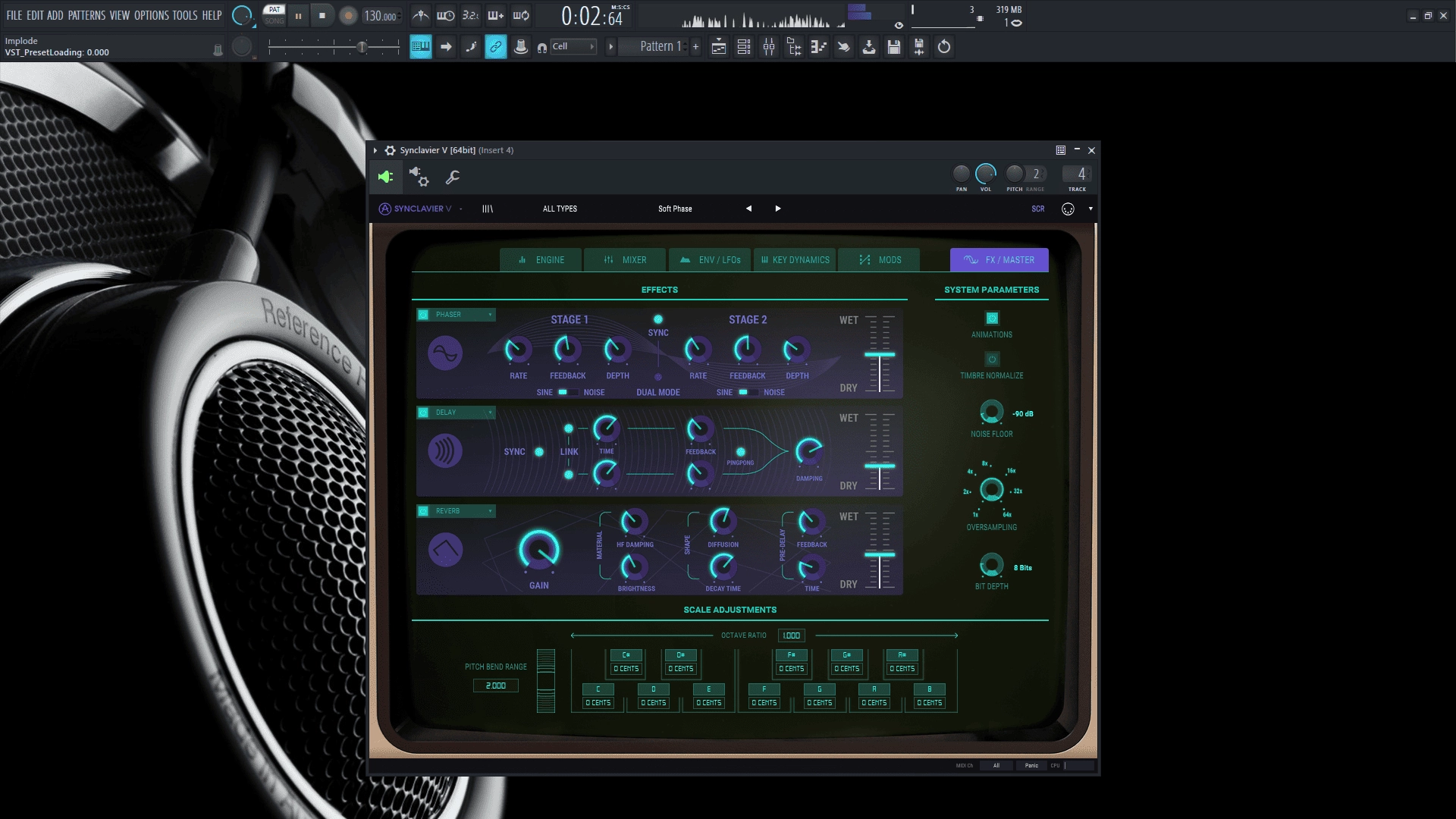
Task: Open the DELAY effect type dropdown
Action: coord(463,413)
